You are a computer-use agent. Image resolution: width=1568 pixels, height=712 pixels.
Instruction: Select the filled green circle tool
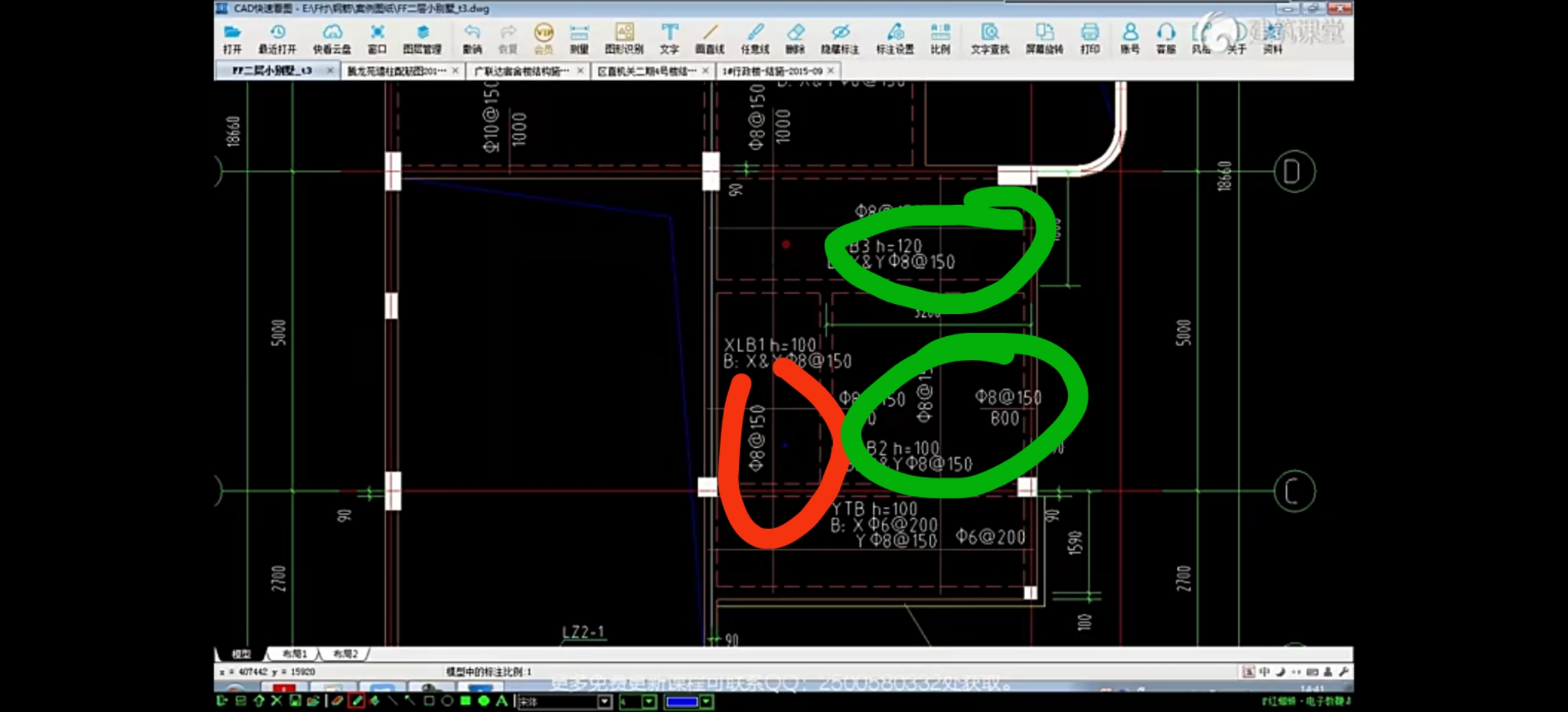point(484,701)
